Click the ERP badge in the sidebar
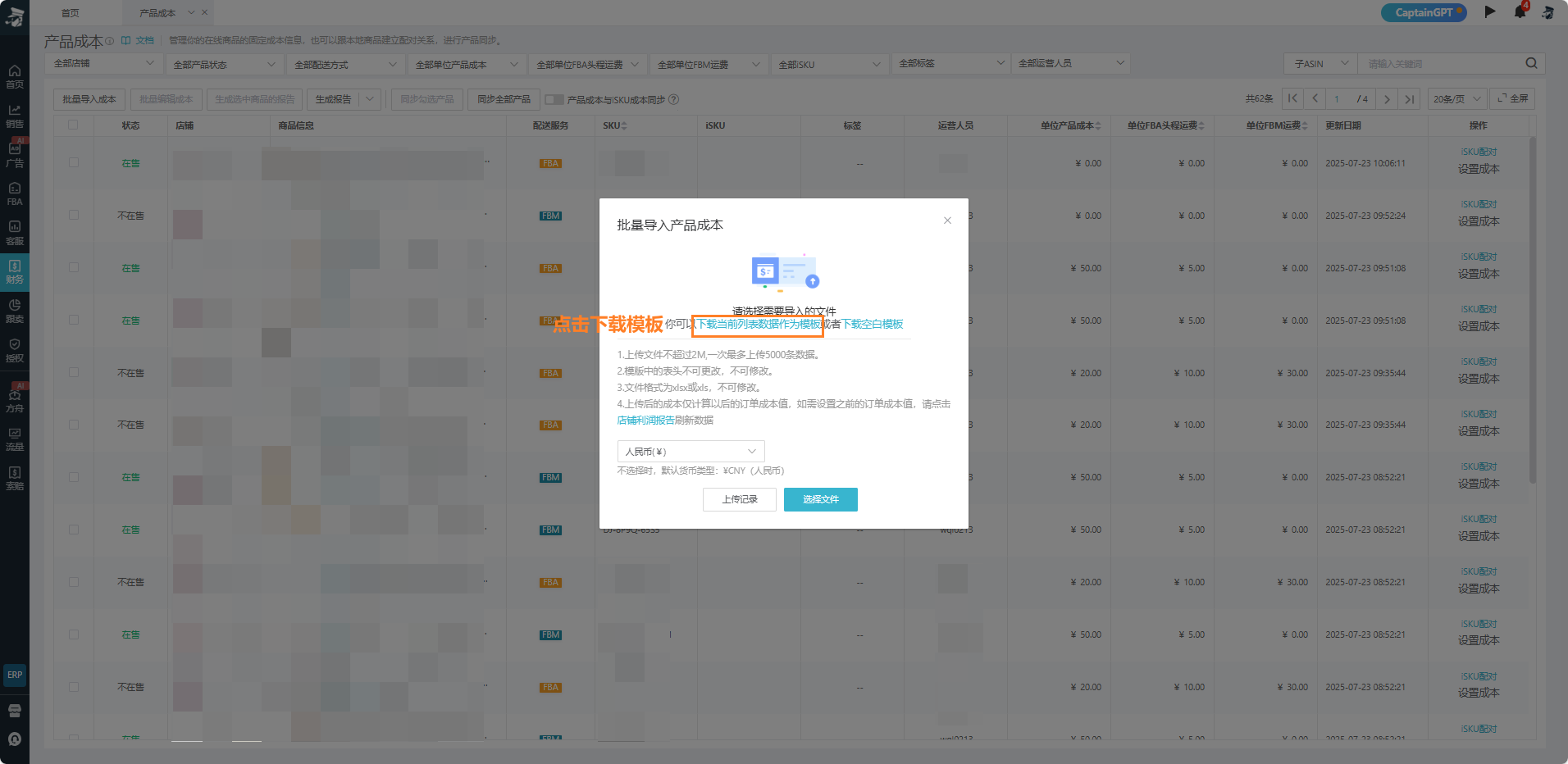The width and height of the screenshot is (1568, 764). (15, 675)
